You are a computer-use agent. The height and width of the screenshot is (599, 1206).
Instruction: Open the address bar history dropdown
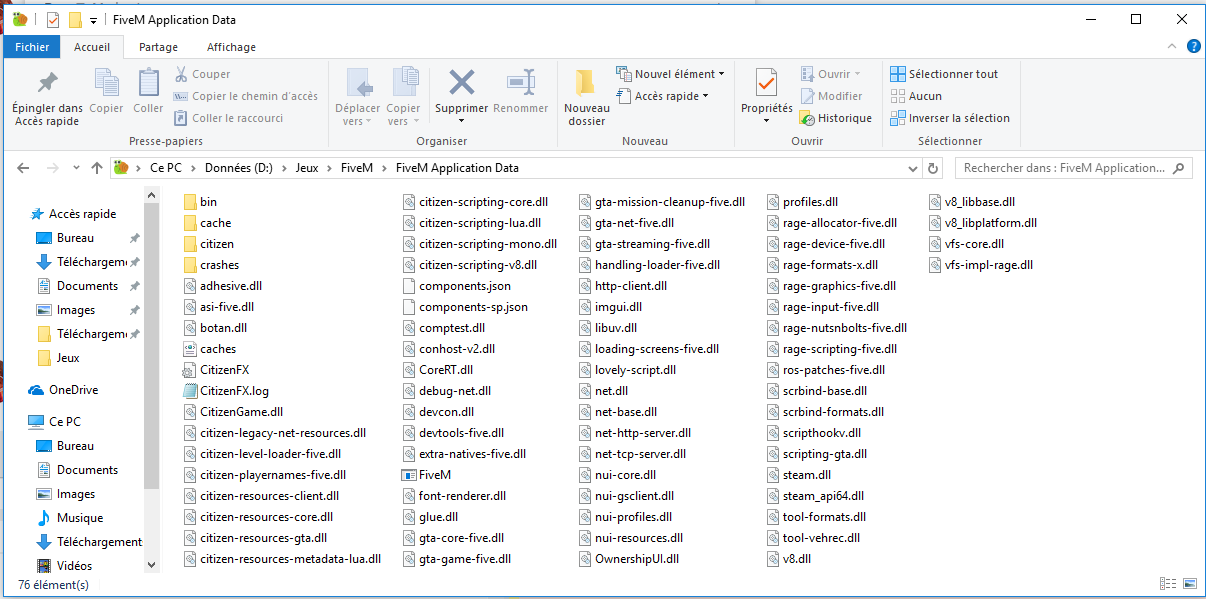(913, 168)
